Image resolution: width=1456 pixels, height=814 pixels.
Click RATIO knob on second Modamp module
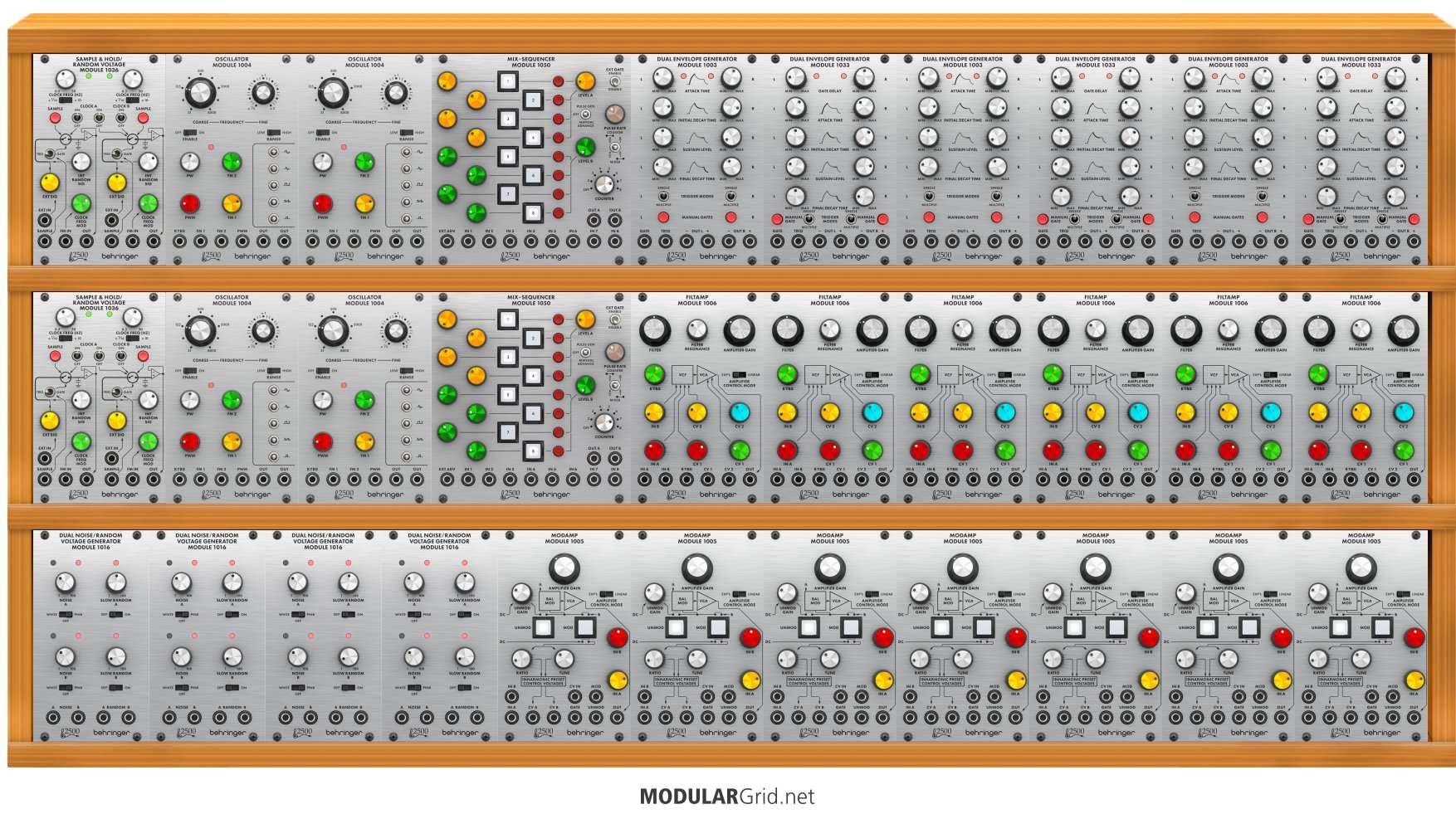654,659
